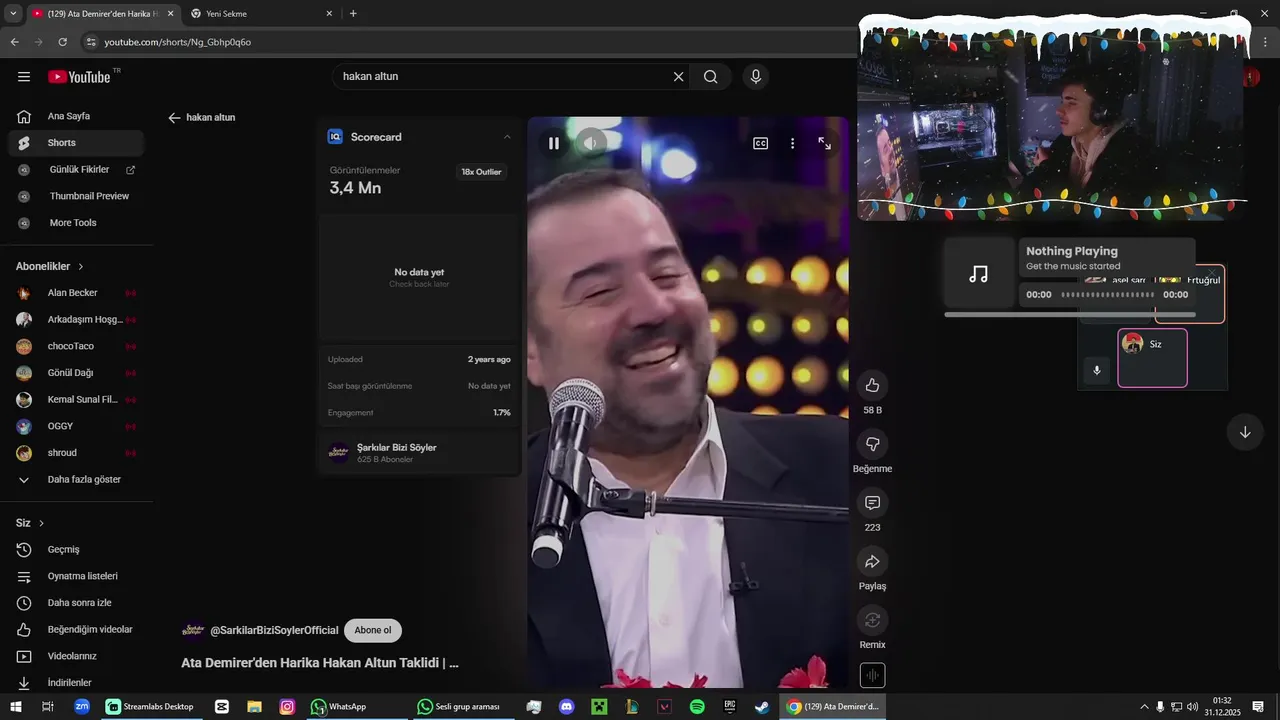Open @SarkilarBiziSoylerOfficial channel handle
Image resolution: width=1280 pixels, height=720 pixels.
pyautogui.click(x=274, y=630)
